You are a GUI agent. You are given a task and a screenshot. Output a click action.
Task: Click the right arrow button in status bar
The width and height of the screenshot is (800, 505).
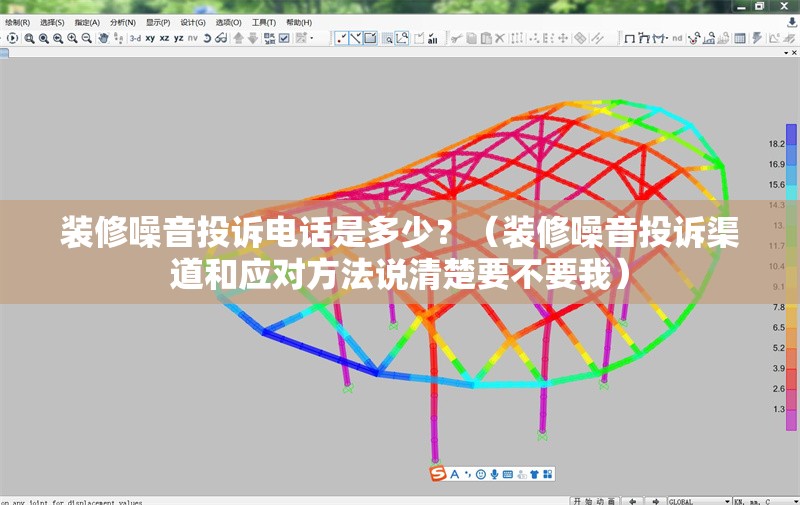point(656,501)
